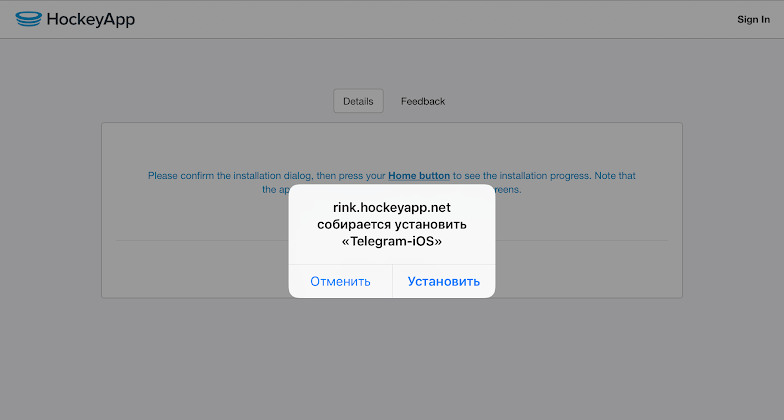Click the Sign In link
The image size is (784, 420).
[754, 20]
